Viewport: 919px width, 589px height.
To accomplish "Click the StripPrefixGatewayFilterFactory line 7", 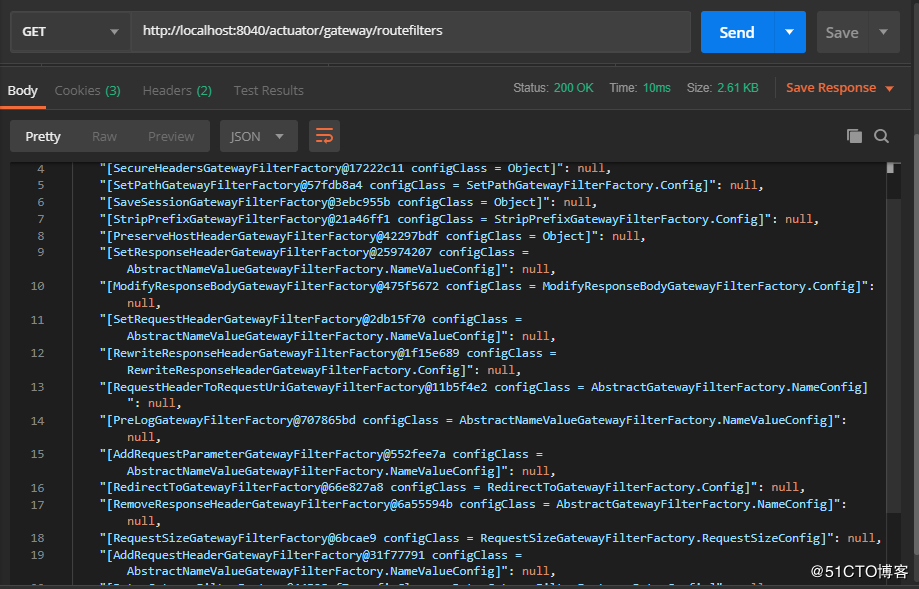I will [459, 219].
